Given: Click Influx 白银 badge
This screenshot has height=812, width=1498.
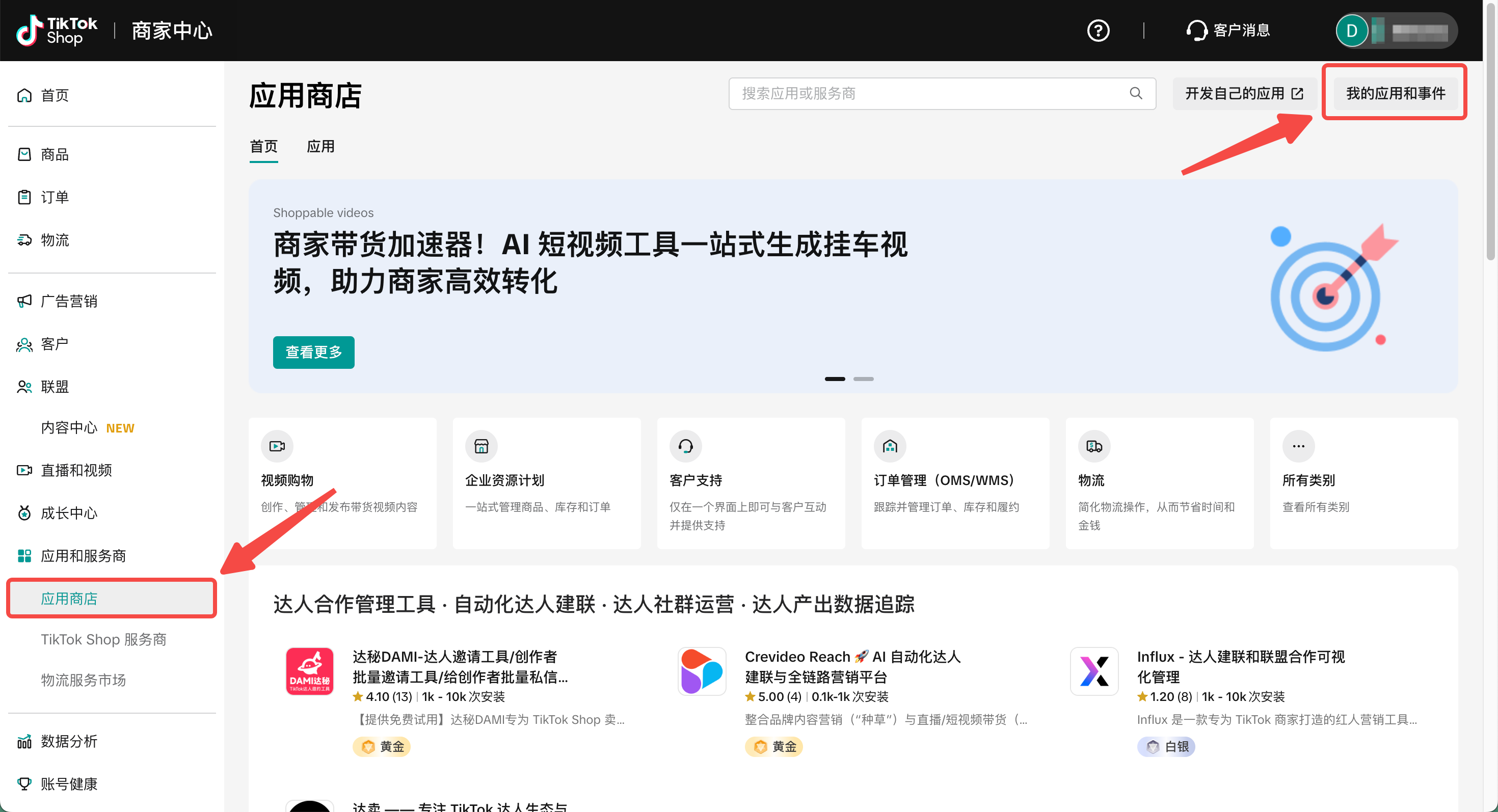Looking at the screenshot, I should click(x=1166, y=746).
